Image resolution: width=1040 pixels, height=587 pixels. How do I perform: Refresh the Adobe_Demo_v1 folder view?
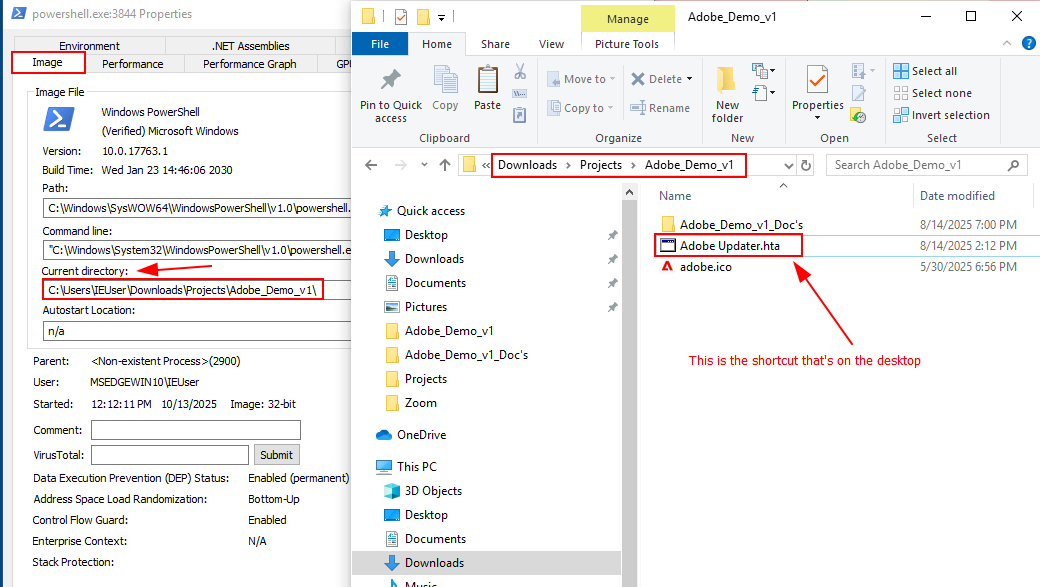pyautogui.click(x=806, y=165)
